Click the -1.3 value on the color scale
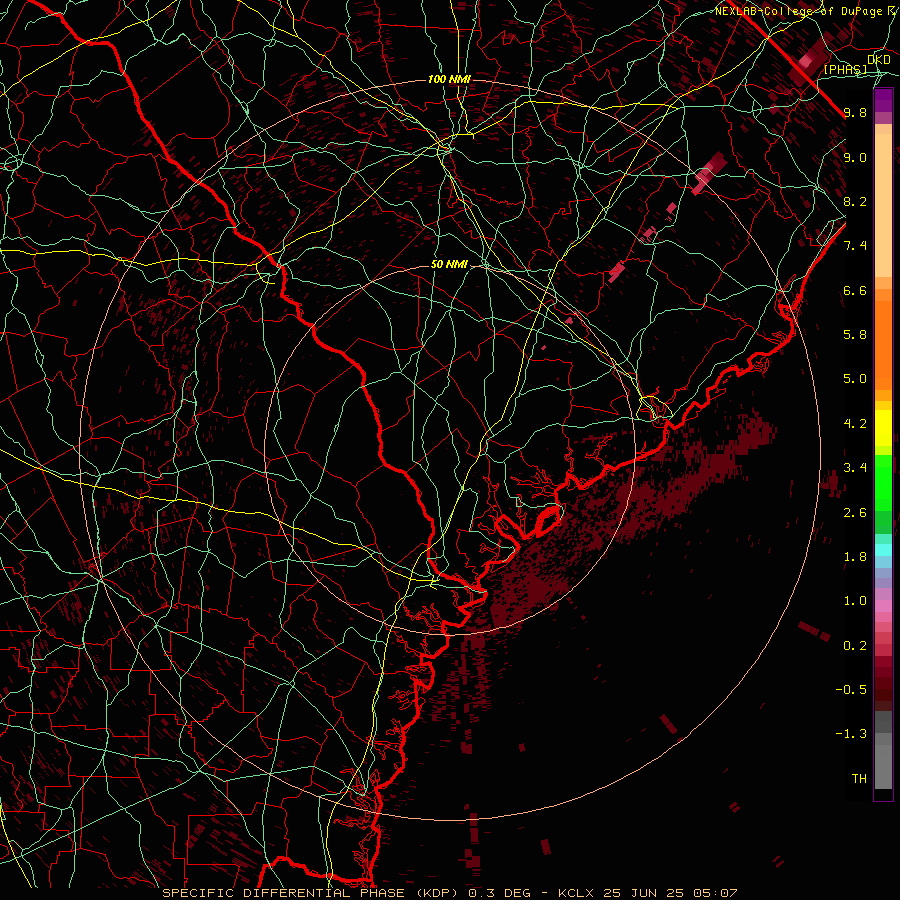The height and width of the screenshot is (900, 900). pyautogui.click(x=851, y=734)
